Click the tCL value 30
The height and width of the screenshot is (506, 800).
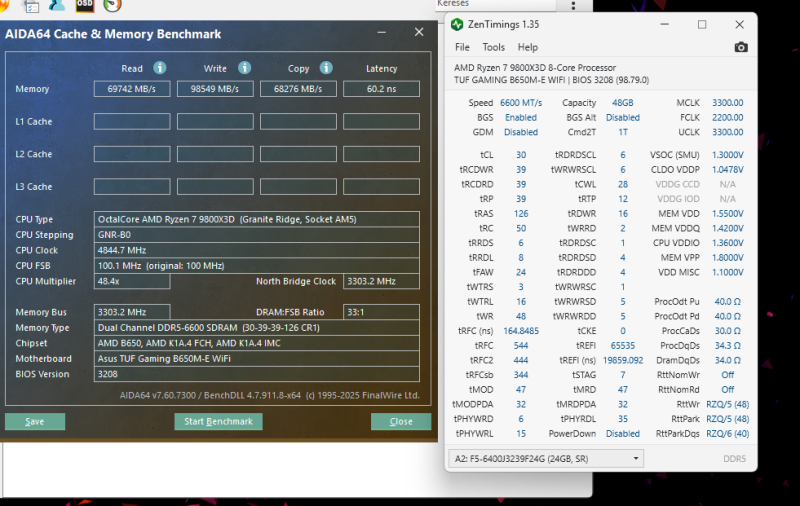point(521,155)
